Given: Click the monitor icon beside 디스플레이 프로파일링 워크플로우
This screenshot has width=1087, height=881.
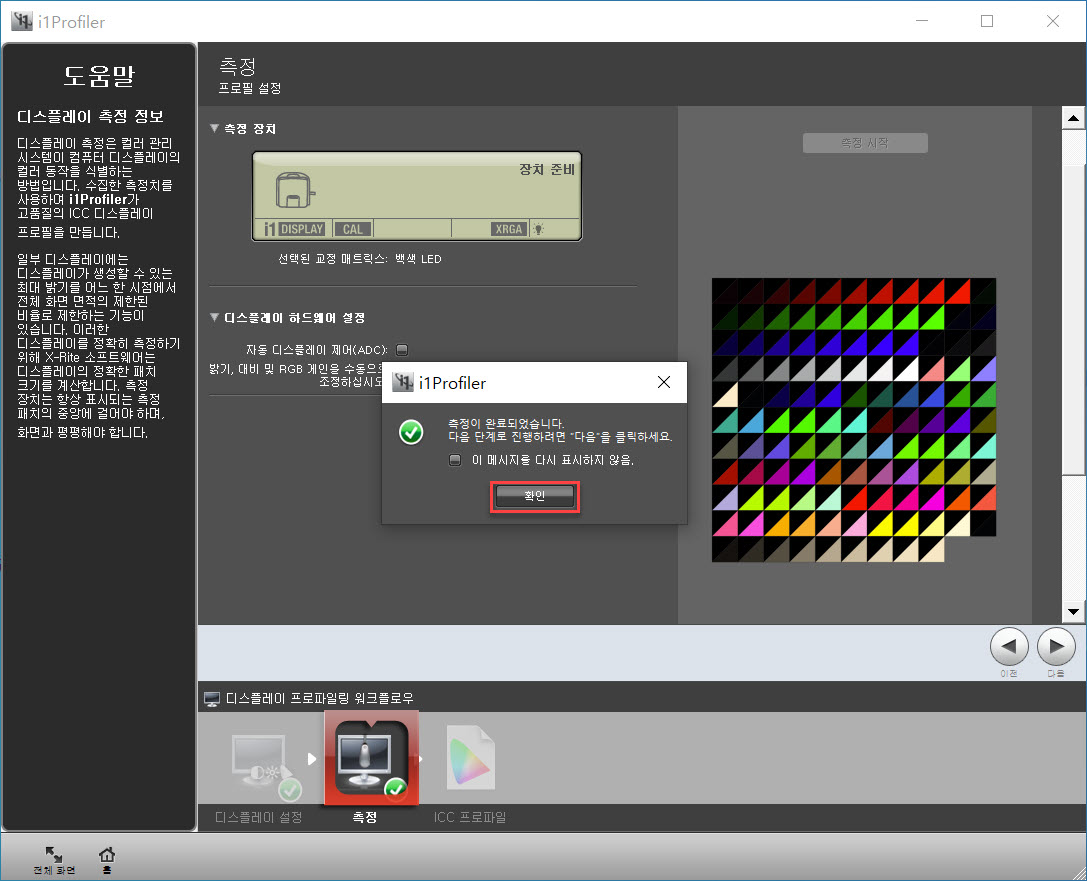Looking at the screenshot, I should [x=212, y=699].
